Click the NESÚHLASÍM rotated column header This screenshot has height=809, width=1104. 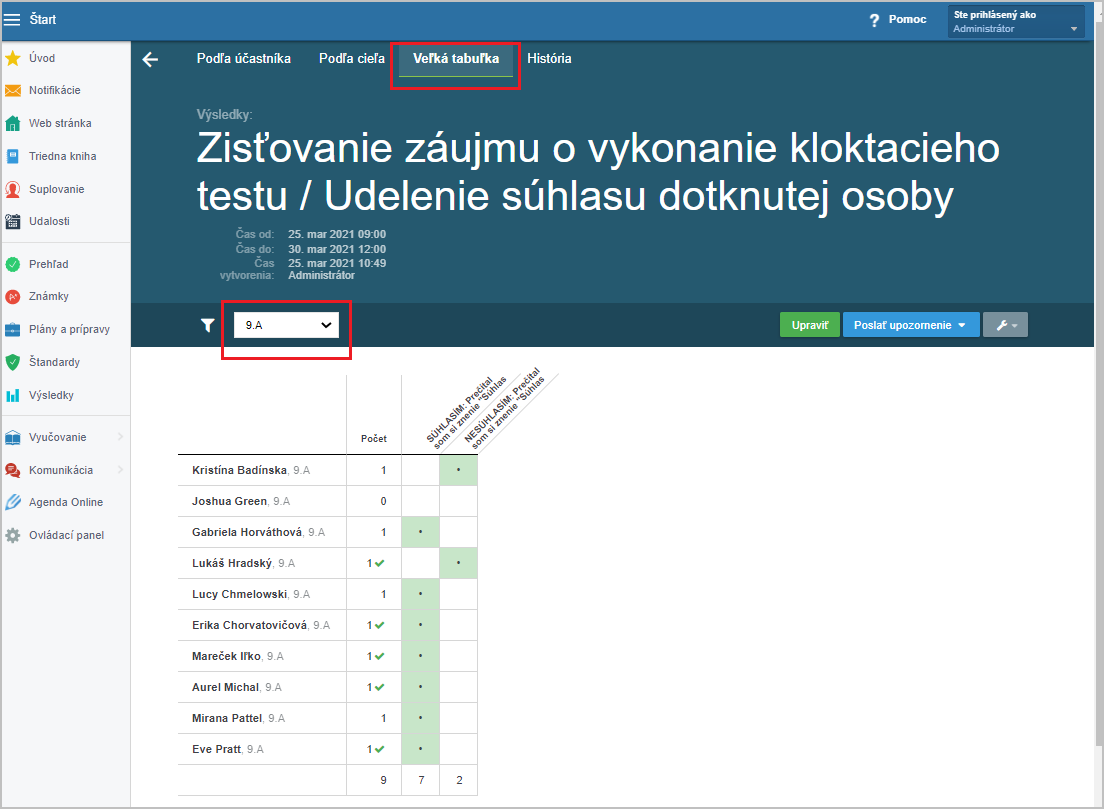504,408
